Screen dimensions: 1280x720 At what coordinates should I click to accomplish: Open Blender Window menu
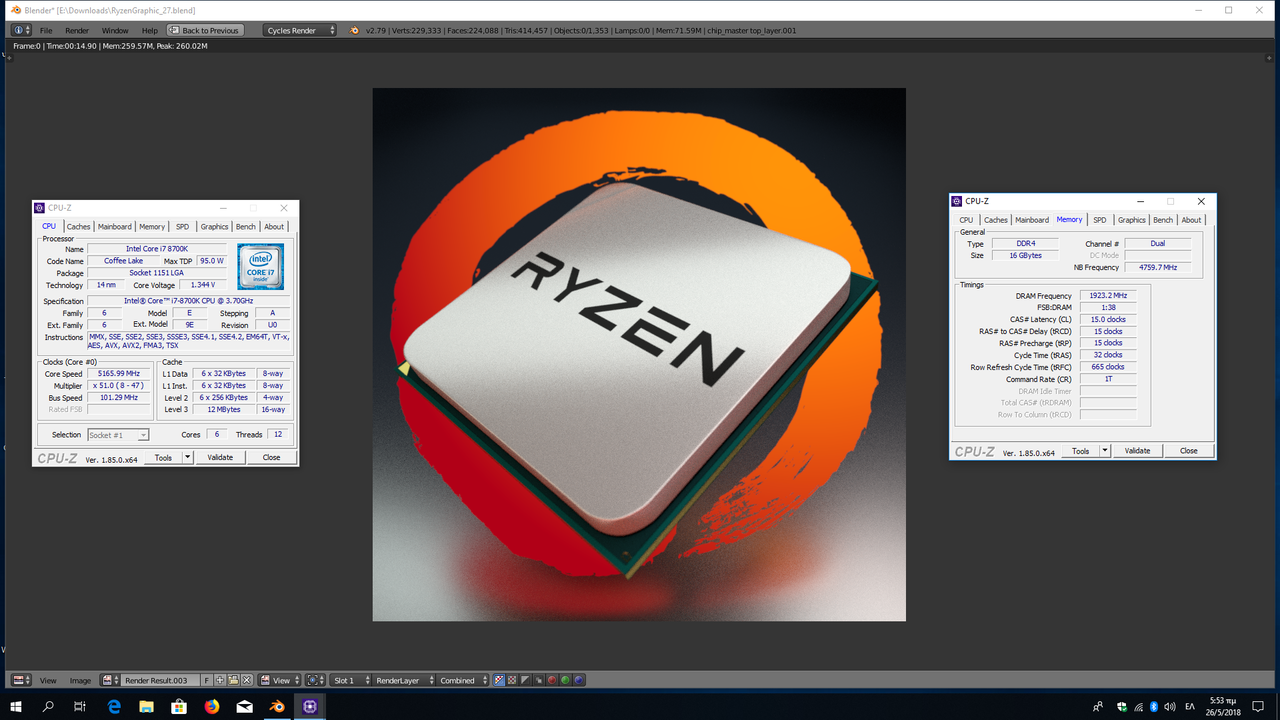[115, 30]
